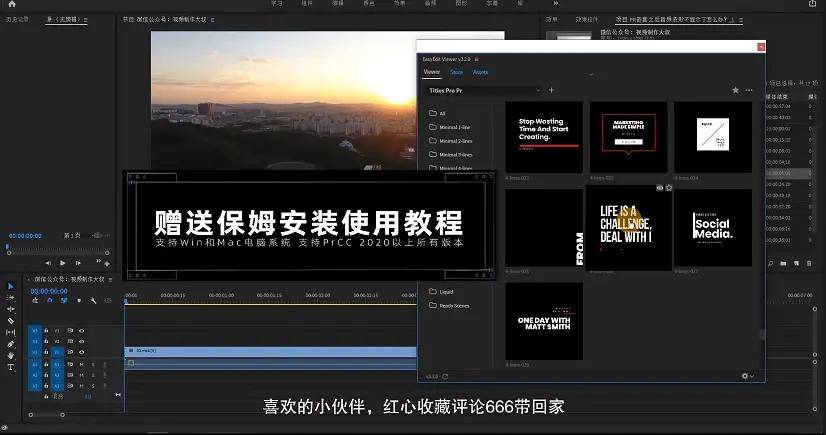The image size is (826, 435).
Task: Select the Liquid folder
Action: 441,291
